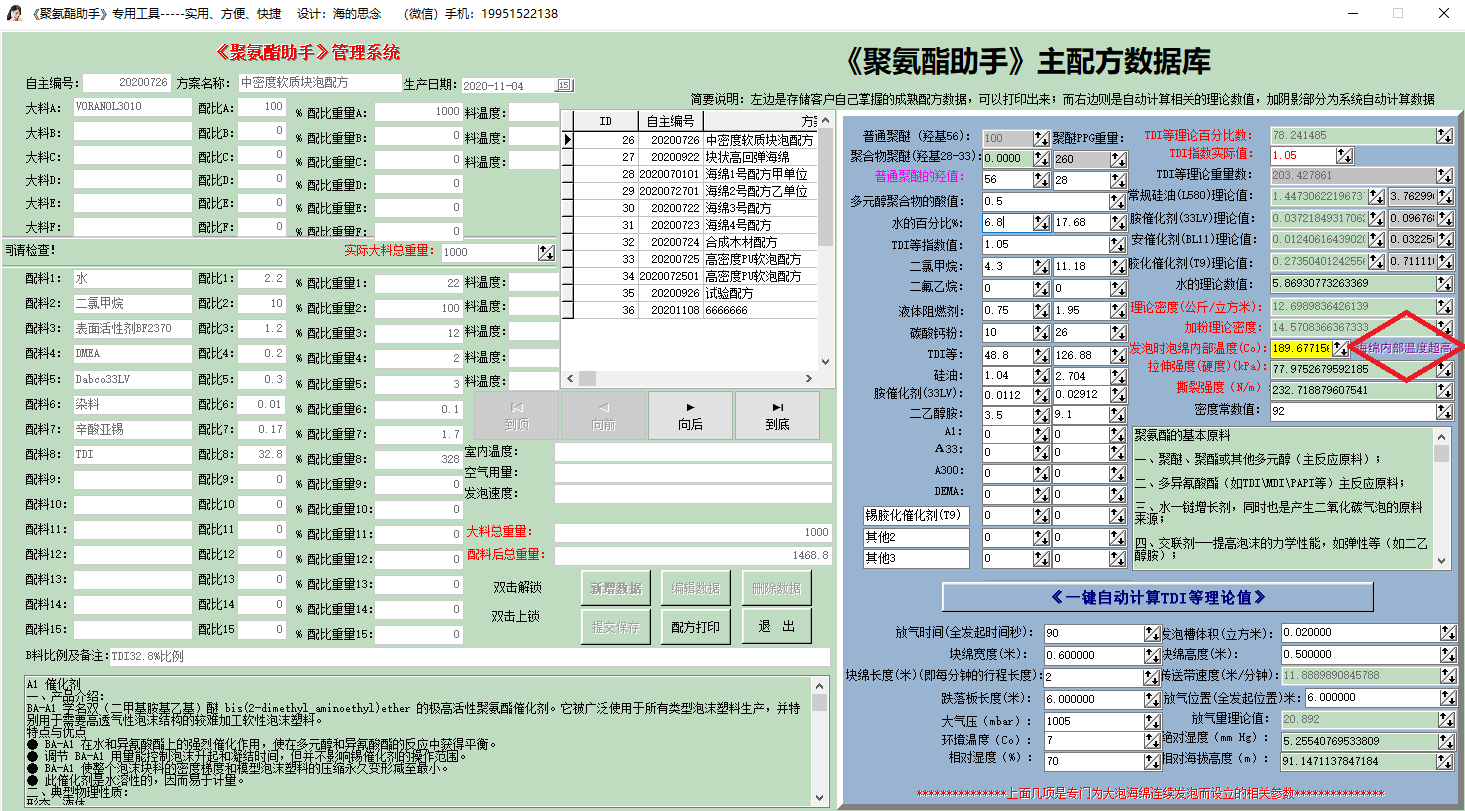Click the 锡胺化催化剂(T9) name field
Screen dimensions: 1465x811
coord(917,515)
